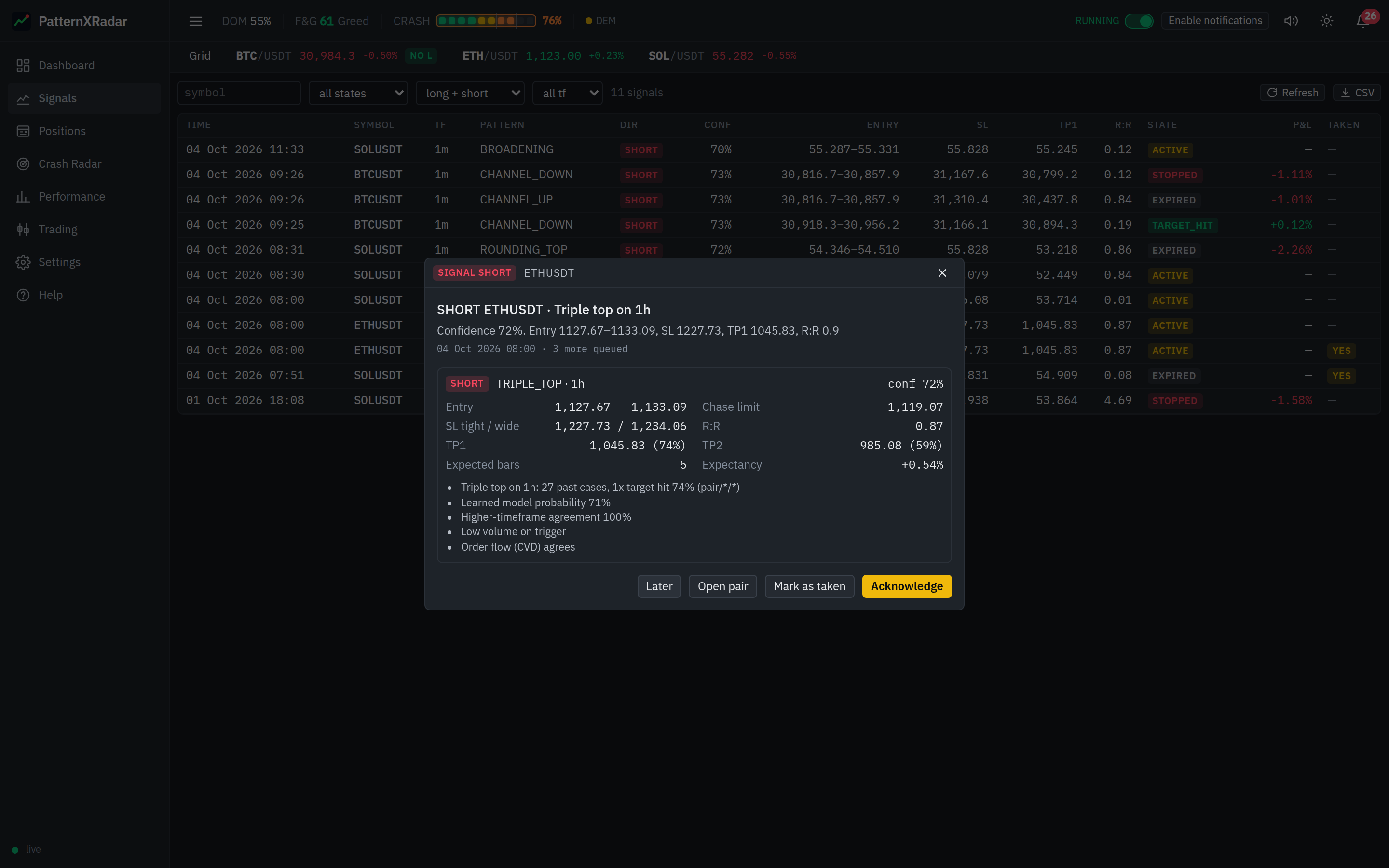Click the -2.26% P&L value
Screen dimensions: 1389x868
coord(1292,250)
